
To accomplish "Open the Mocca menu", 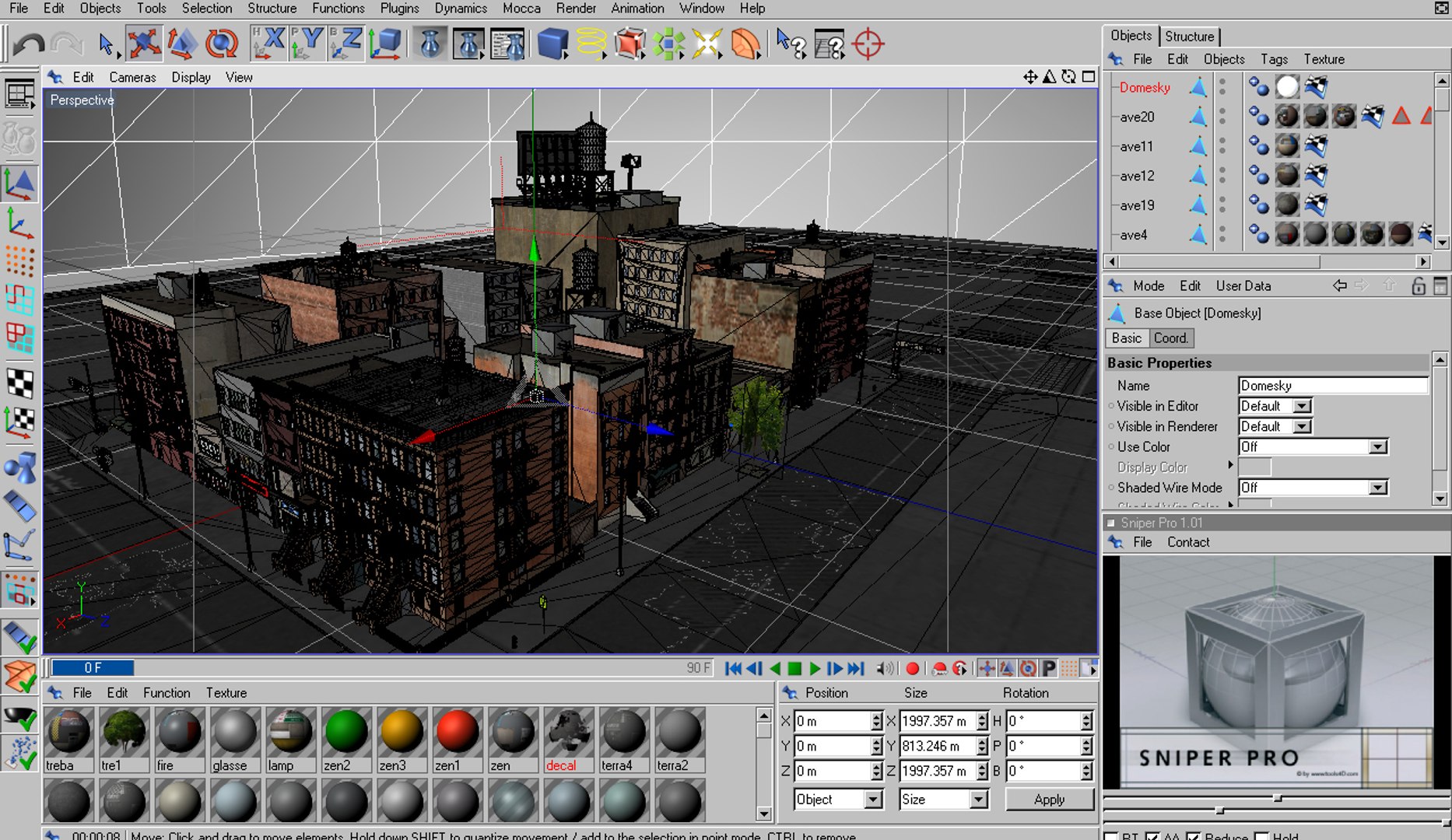I will click(x=521, y=9).
